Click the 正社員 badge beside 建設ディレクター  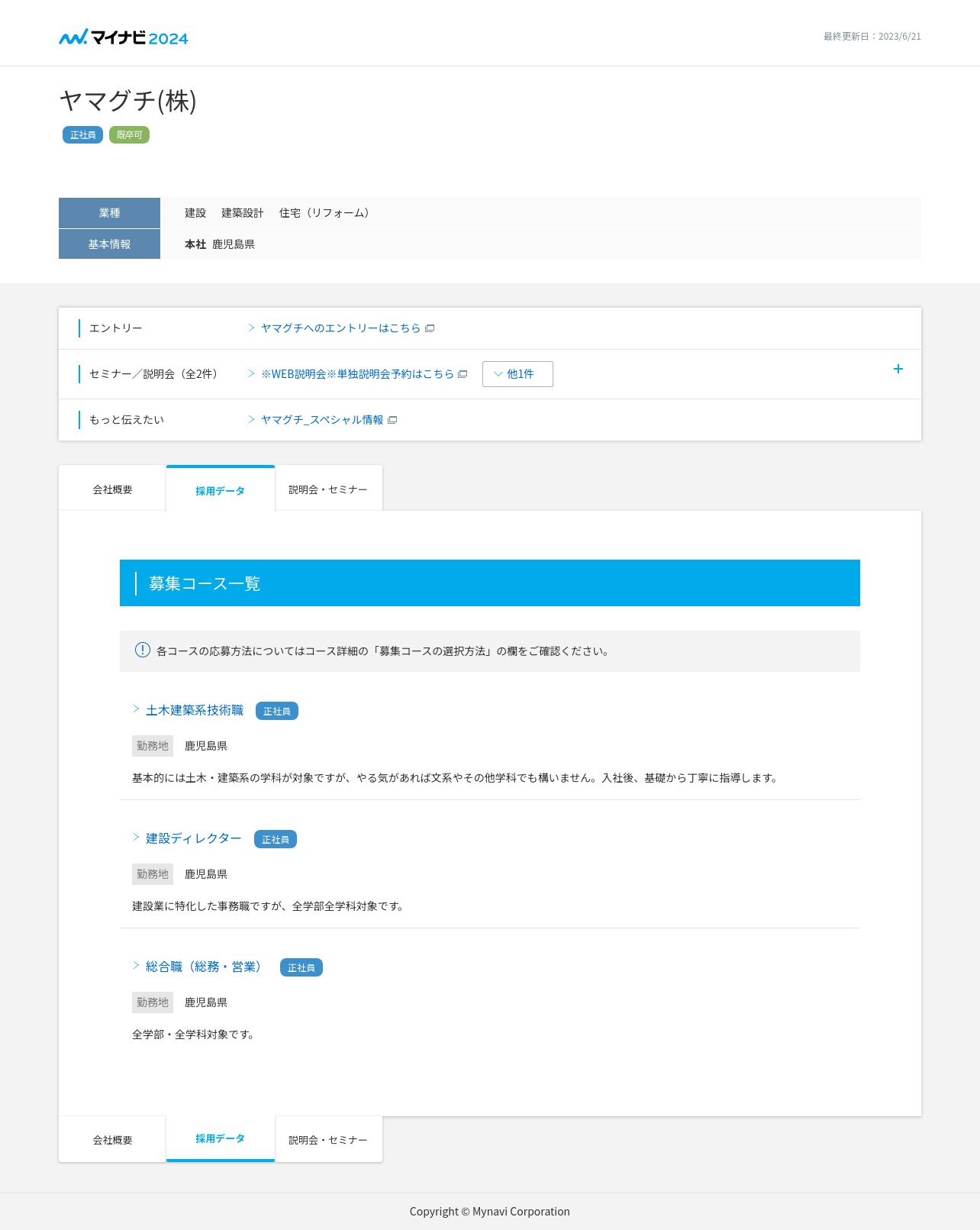276,839
